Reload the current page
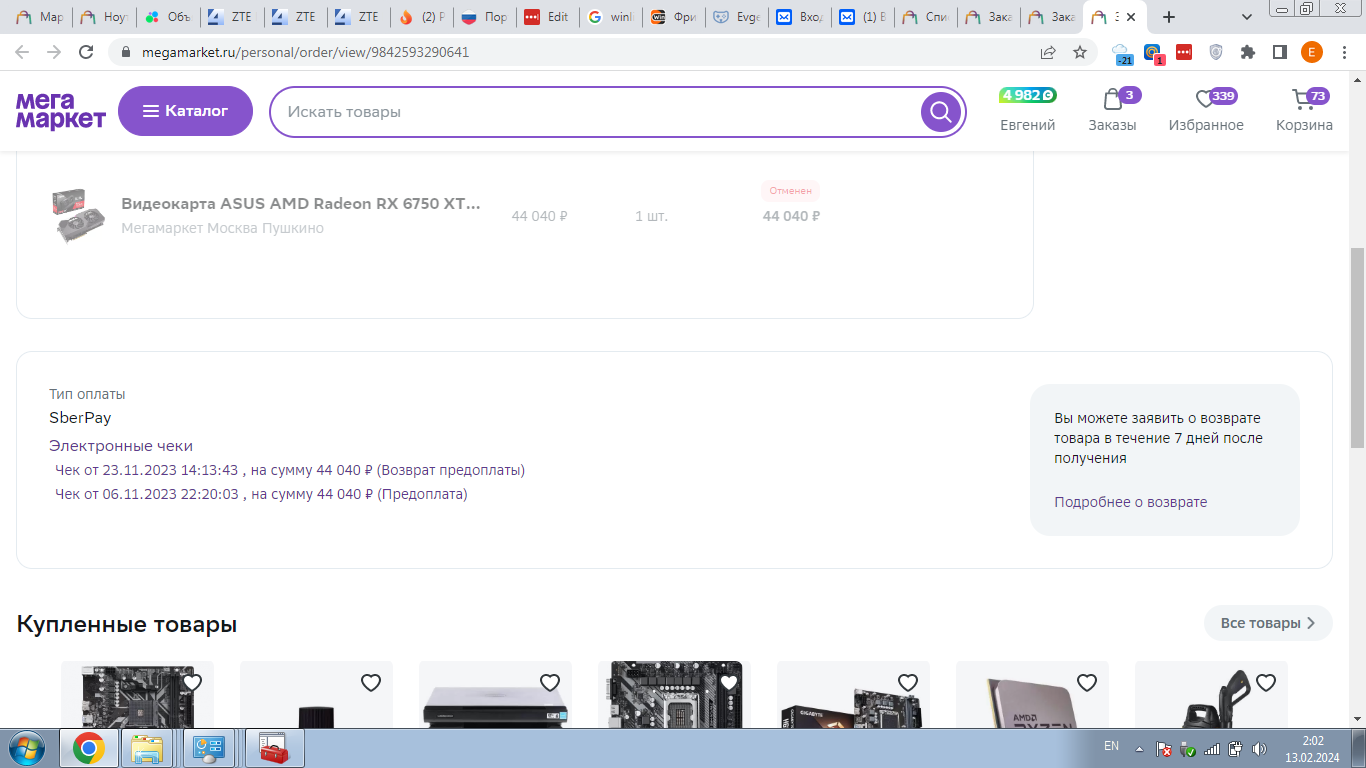The height and width of the screenshot is (768, 1366). 86,52
